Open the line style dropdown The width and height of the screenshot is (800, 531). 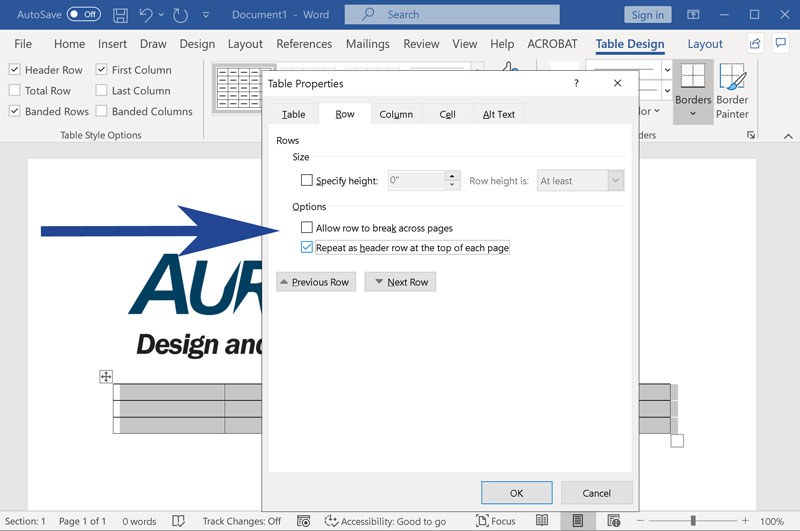[x=667, y=70]
